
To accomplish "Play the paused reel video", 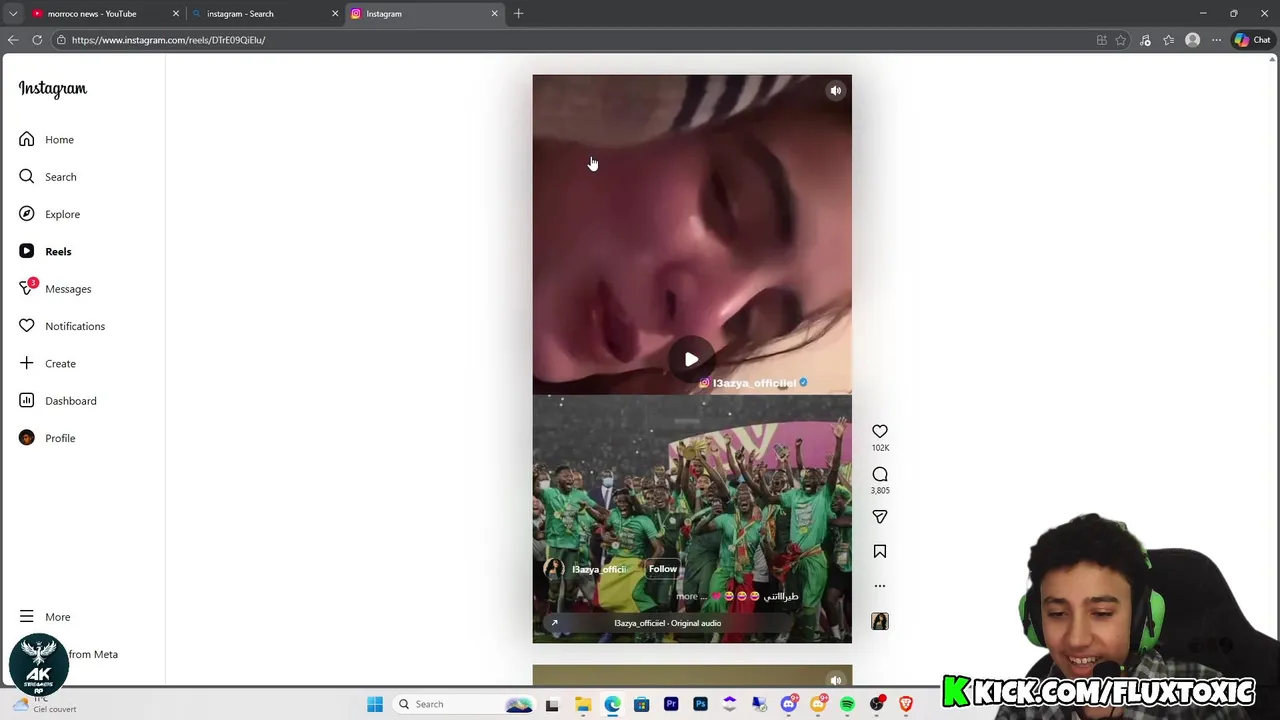I will pos(691,359).
